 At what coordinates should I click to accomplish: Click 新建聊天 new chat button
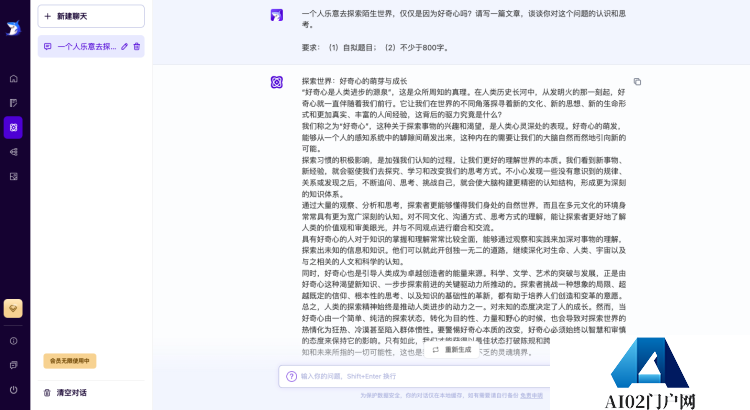91,16
